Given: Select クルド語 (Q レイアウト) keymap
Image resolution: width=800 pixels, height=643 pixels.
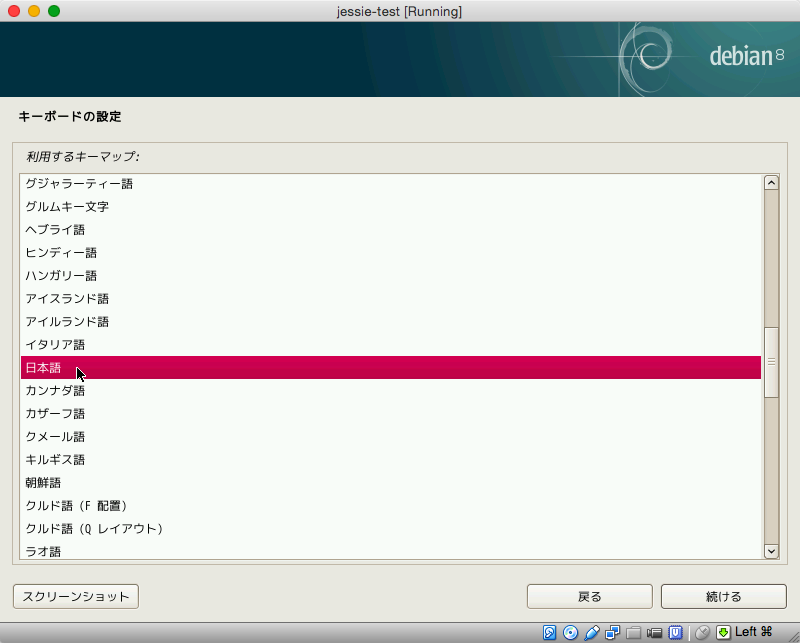Looking at the screenshot, I should pyautogui.click(x=391, y=528).
